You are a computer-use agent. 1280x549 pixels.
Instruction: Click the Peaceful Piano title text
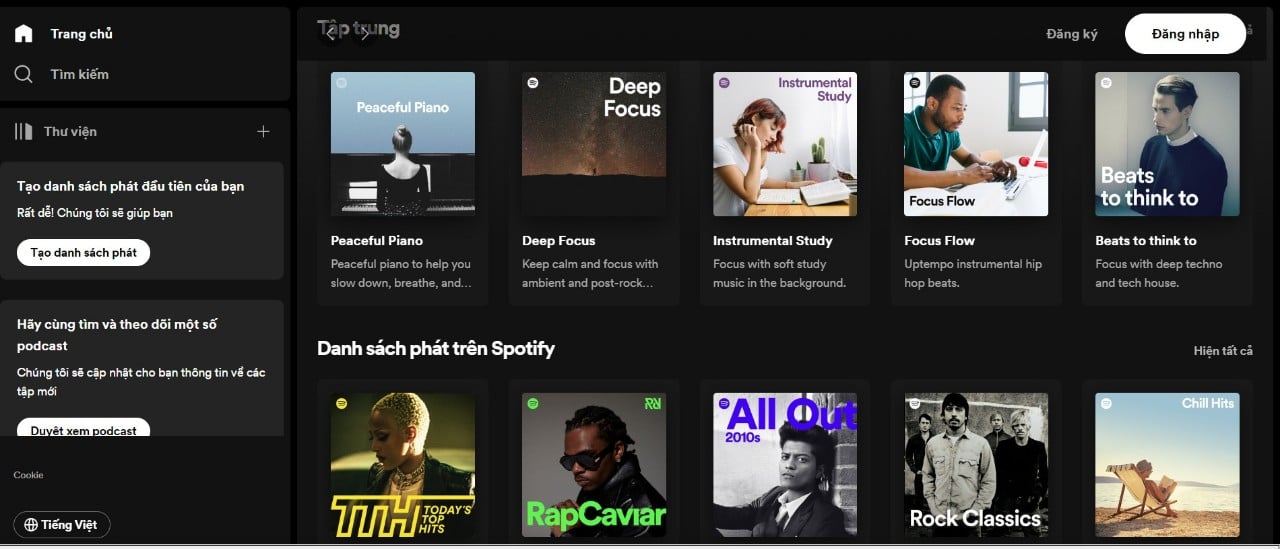377,241
